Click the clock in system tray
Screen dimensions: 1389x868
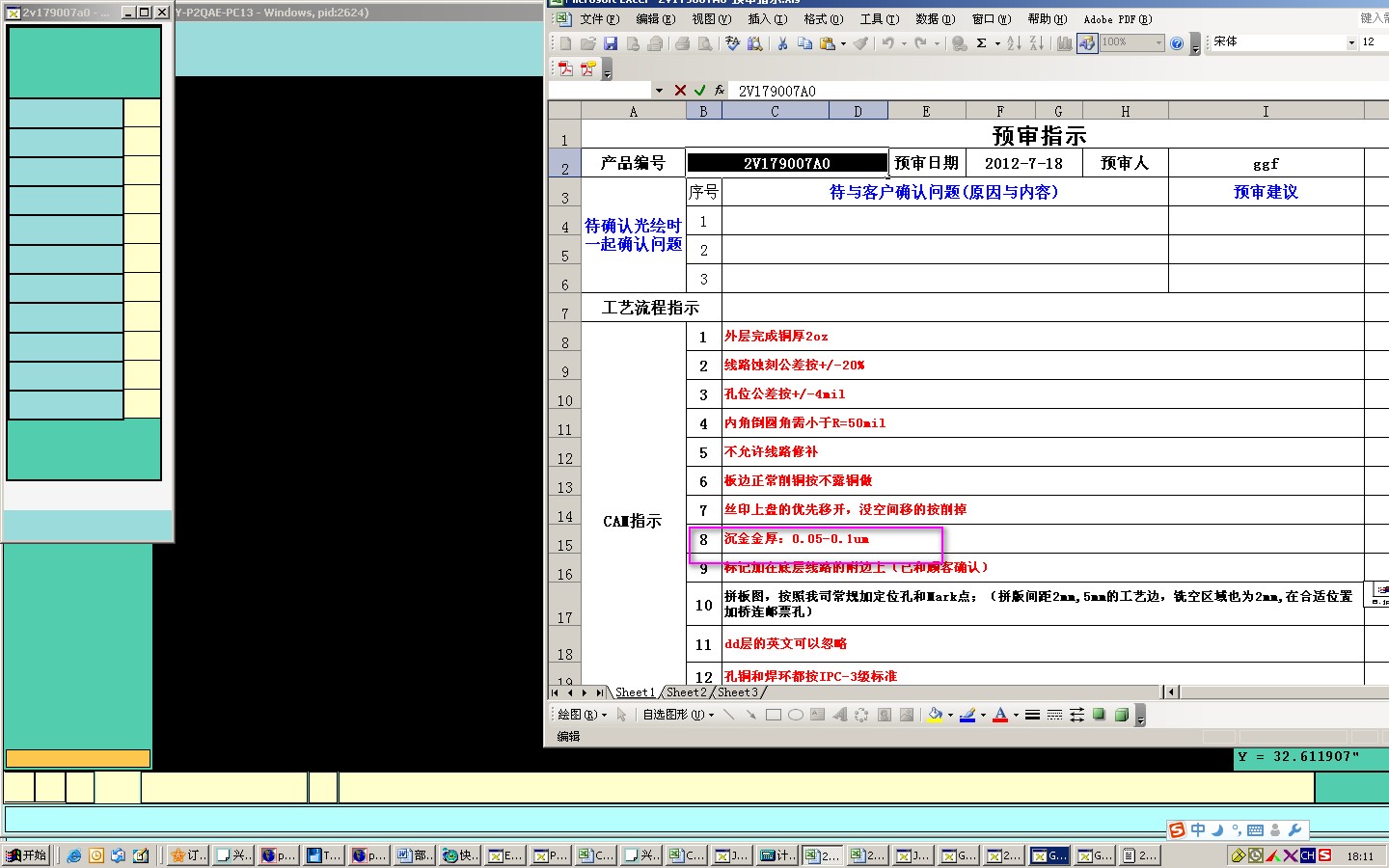[x=1360, y=856]
